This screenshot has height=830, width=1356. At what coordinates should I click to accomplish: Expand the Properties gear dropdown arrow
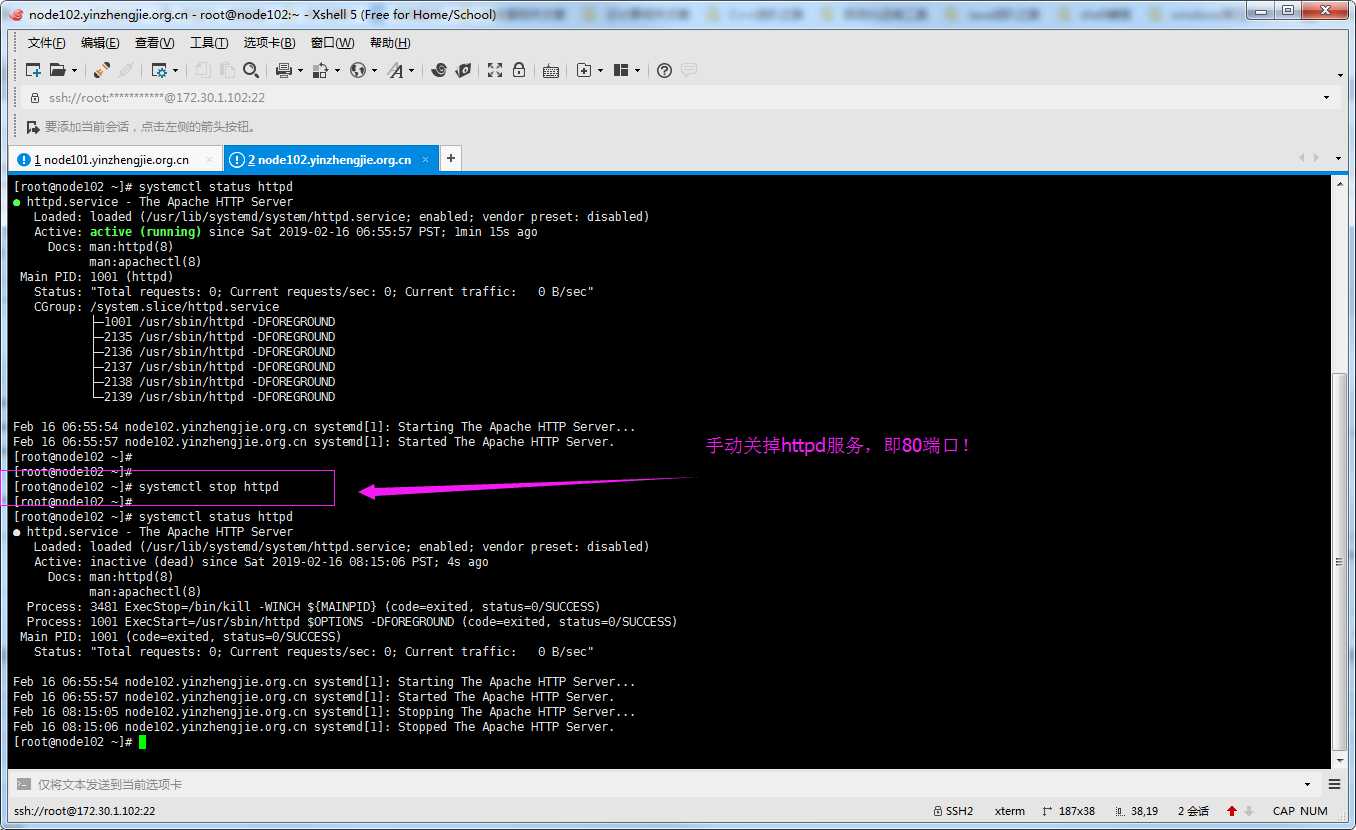pyautogui.click(x=175, y=70)
